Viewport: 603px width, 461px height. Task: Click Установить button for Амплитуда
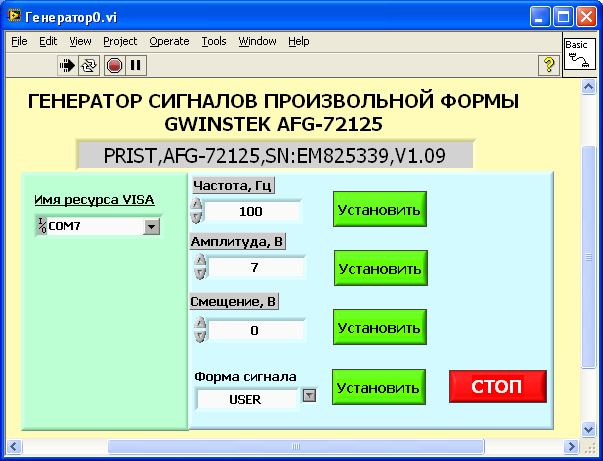pos(381,268)
